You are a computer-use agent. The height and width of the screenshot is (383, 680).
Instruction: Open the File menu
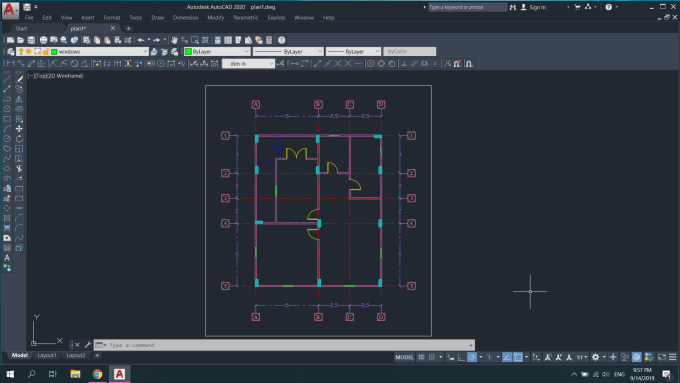pyautogui.click(x=29, y=18)
